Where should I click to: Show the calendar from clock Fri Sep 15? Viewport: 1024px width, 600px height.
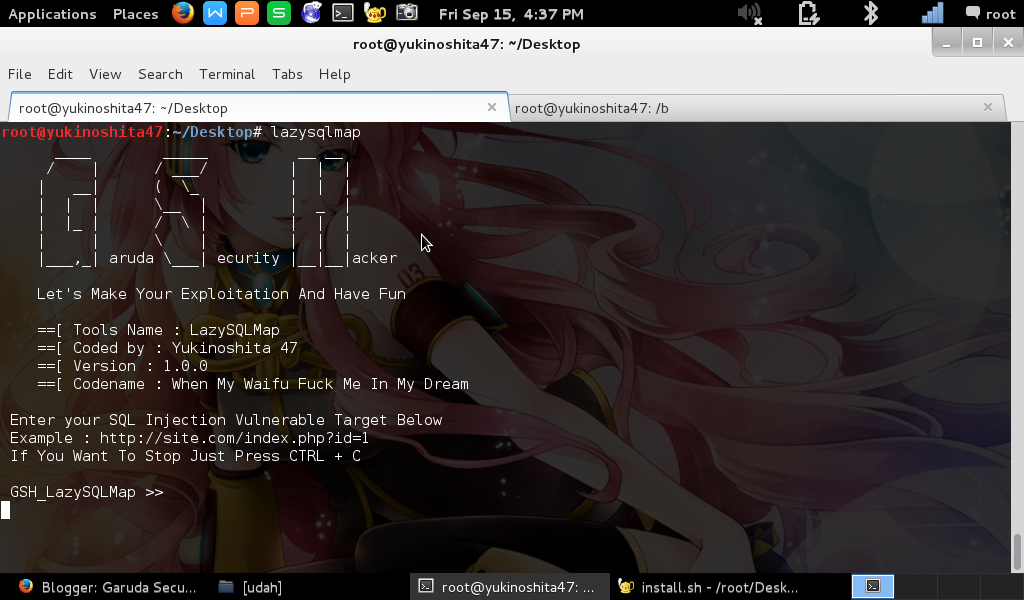511,14
